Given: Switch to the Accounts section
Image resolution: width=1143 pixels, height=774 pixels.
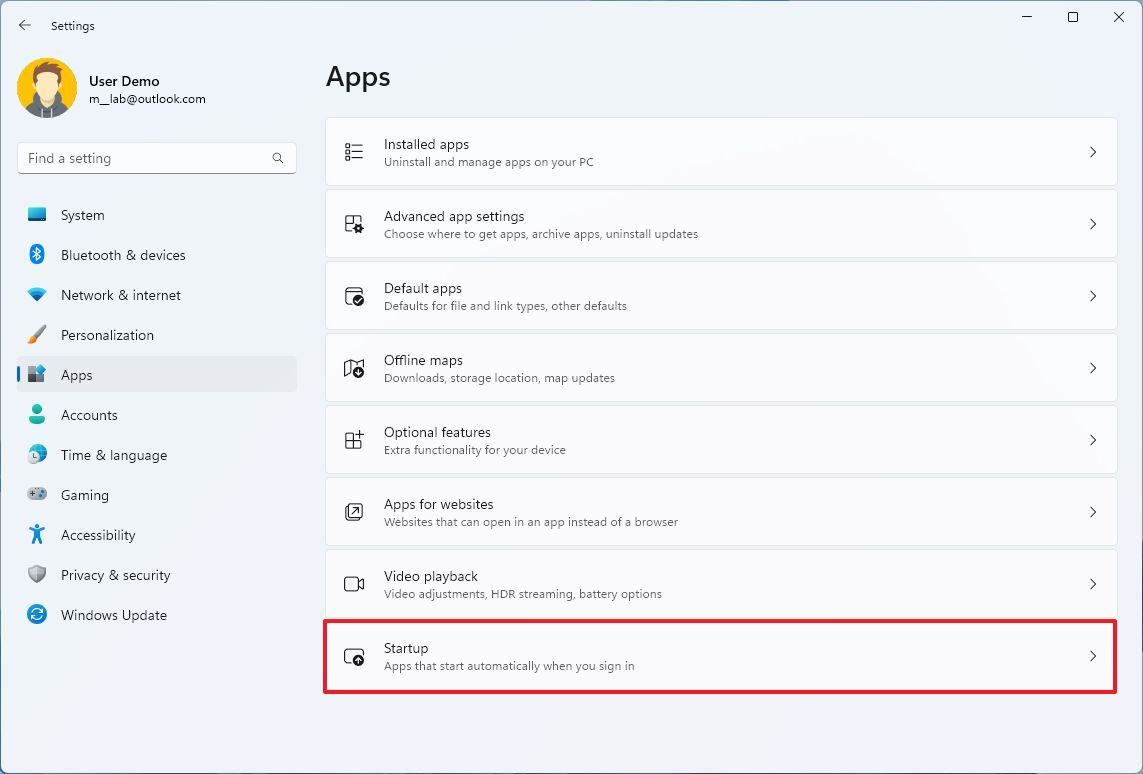Looking at the screenshot, I should click(x=89, y=415).
